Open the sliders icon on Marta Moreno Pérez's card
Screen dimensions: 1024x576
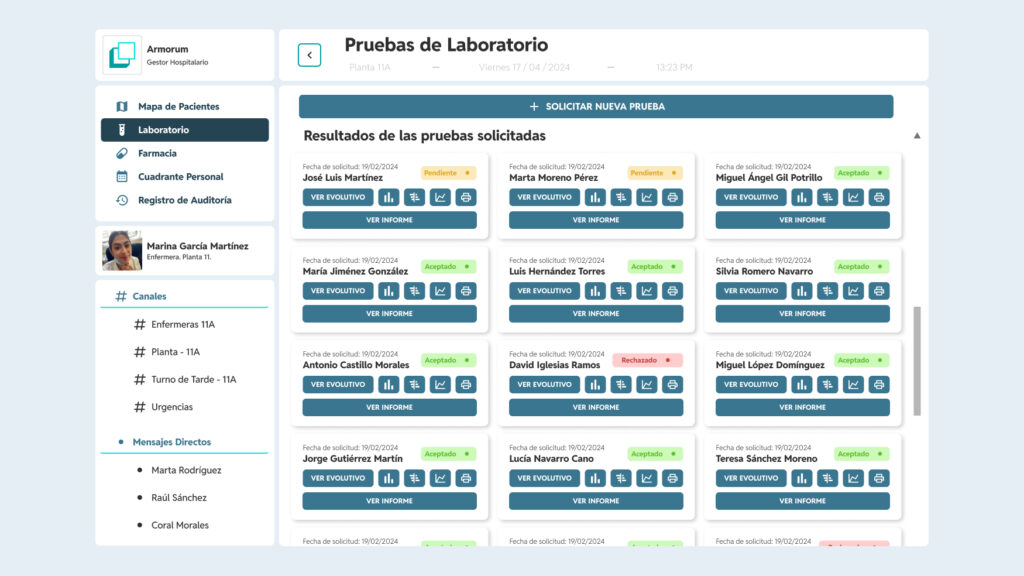point(621,197)
